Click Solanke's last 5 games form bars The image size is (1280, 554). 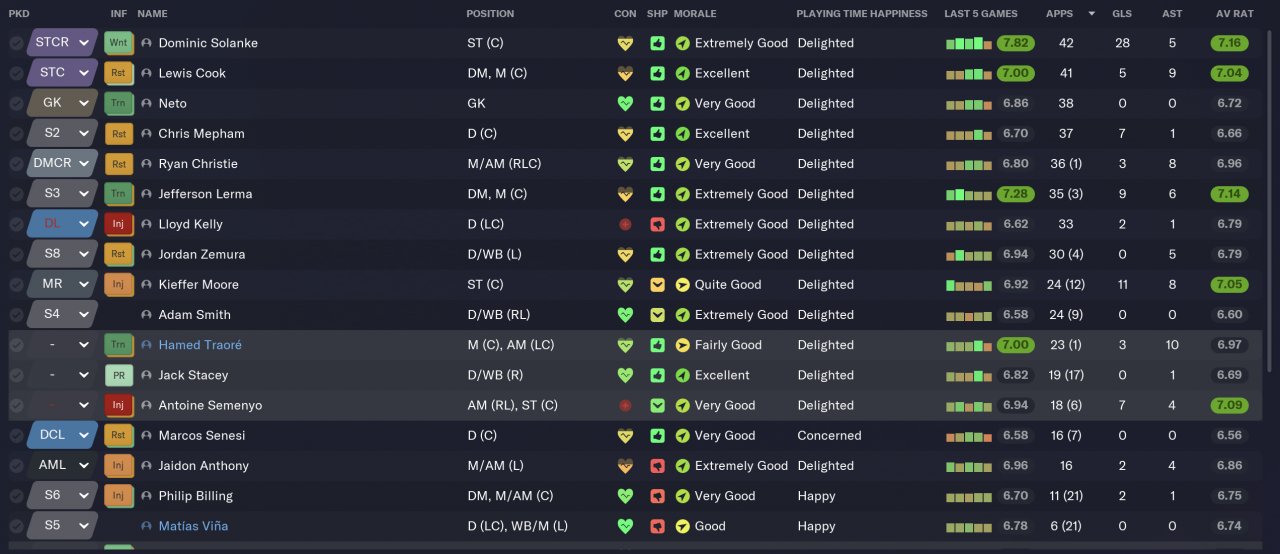[x=968, y=44]
